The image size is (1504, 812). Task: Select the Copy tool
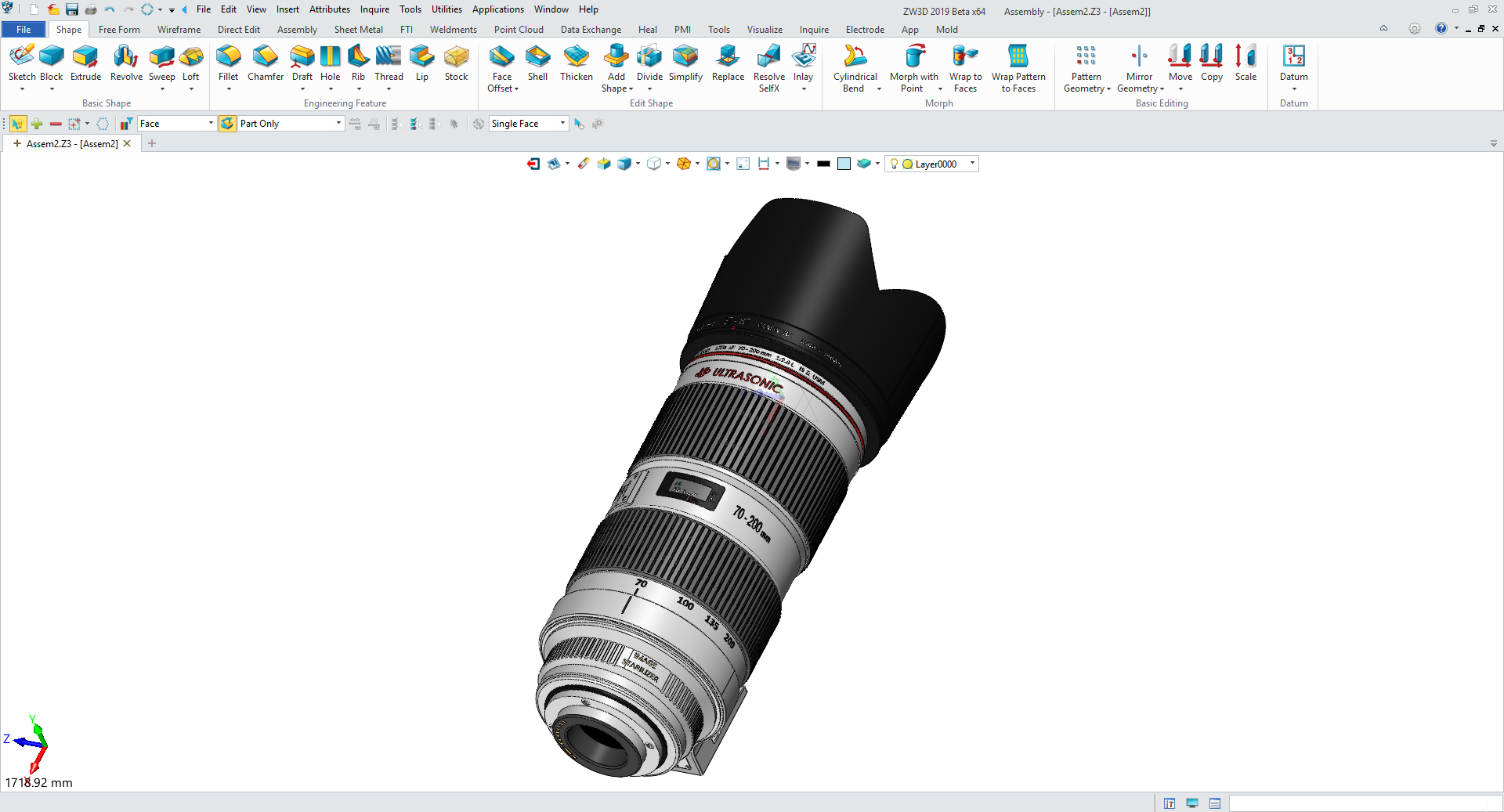(1212, 63)
